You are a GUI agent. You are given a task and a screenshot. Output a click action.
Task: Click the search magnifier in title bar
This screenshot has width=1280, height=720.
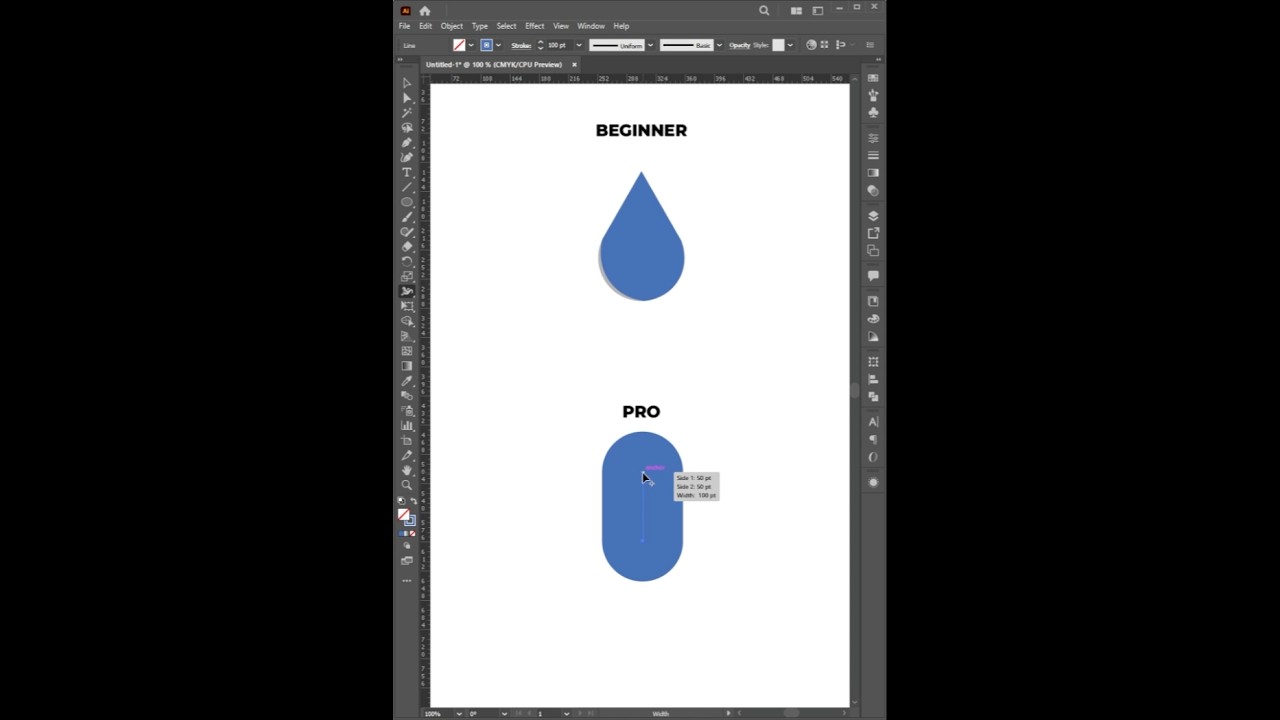[x=764, y=11]
